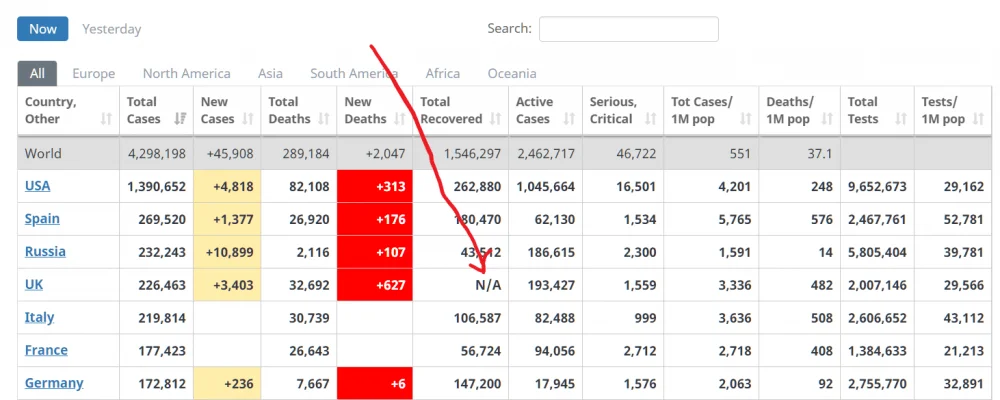The height and width of the screenshot is (400, 1000).
Task: Open the Italy country link
Action: [x=40, y=317]
